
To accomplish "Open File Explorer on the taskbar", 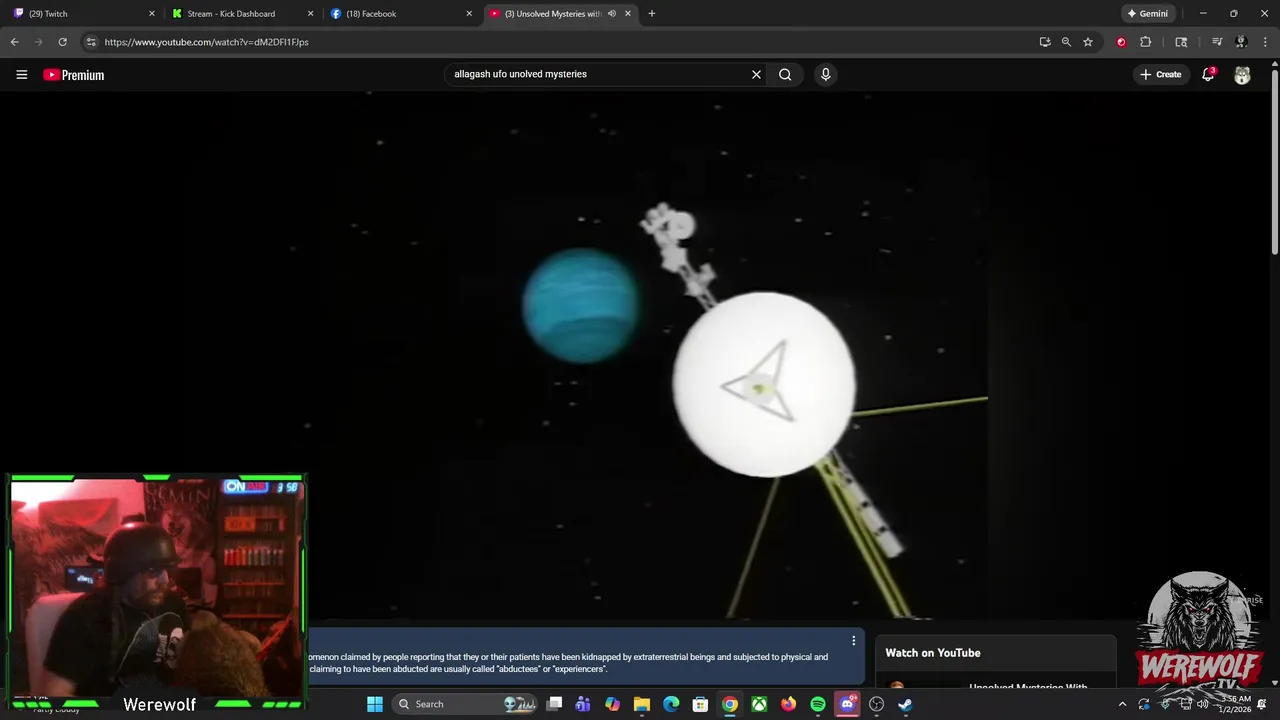I will pos(642,704).
